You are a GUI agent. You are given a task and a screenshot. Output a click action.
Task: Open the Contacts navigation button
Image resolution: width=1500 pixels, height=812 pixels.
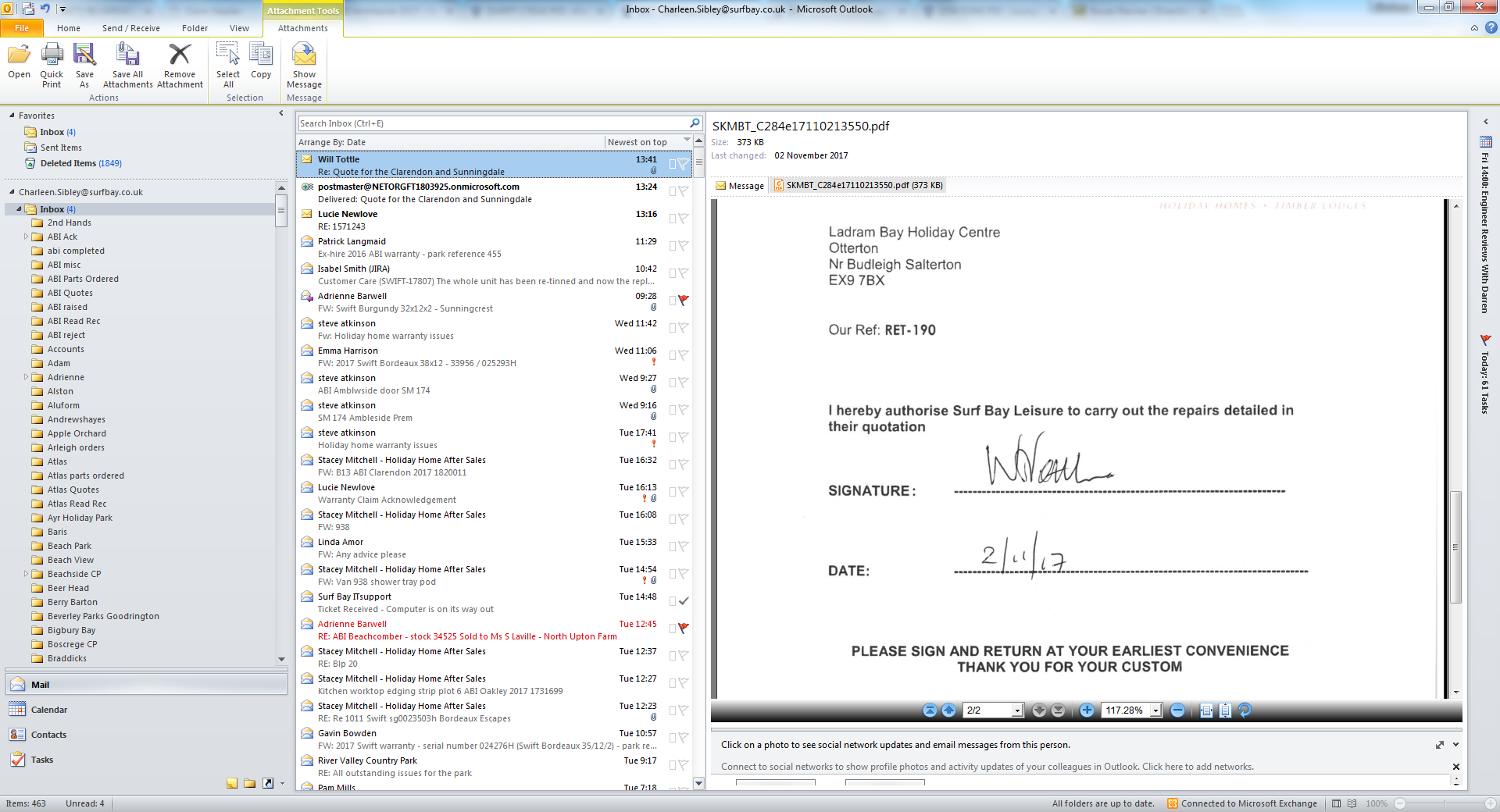(x=146, y=735)
